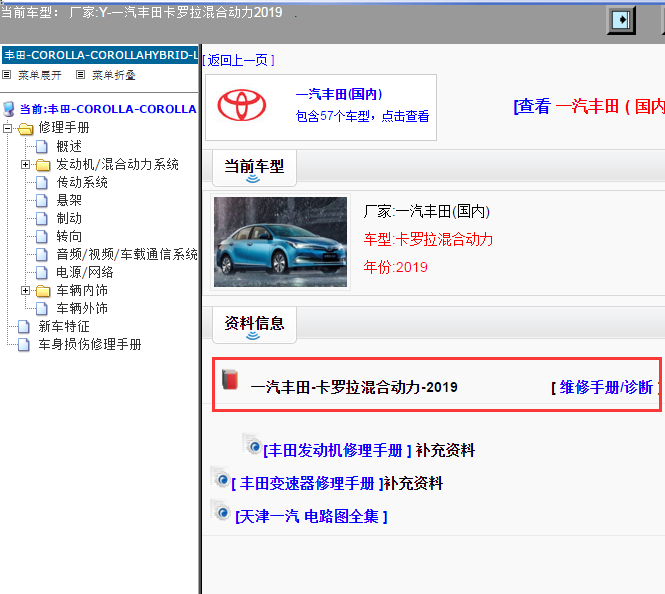Click the document icon beside 车辆外饰
This screenshot has width=665, height=594.
42,309
